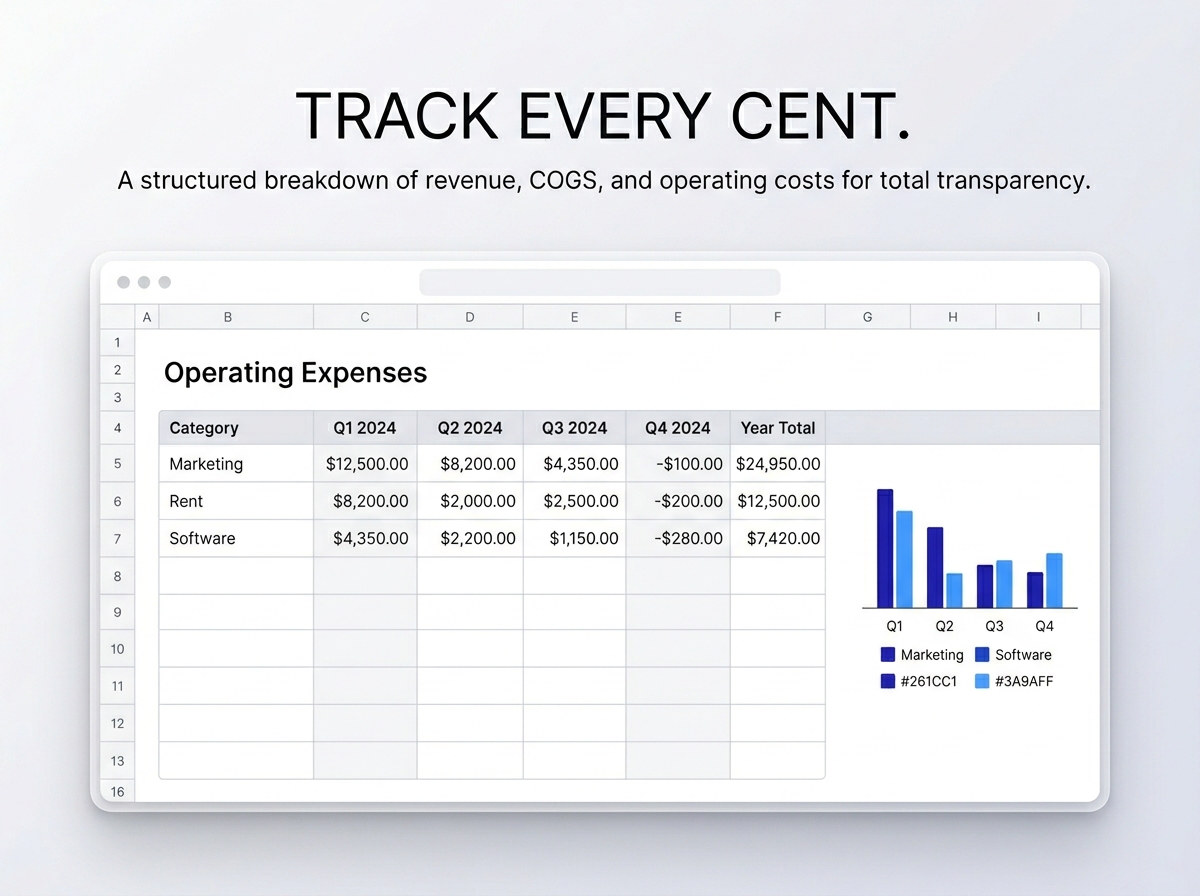Select the Year Total header cell
The image size is (1200, 896).
[778, 428]
